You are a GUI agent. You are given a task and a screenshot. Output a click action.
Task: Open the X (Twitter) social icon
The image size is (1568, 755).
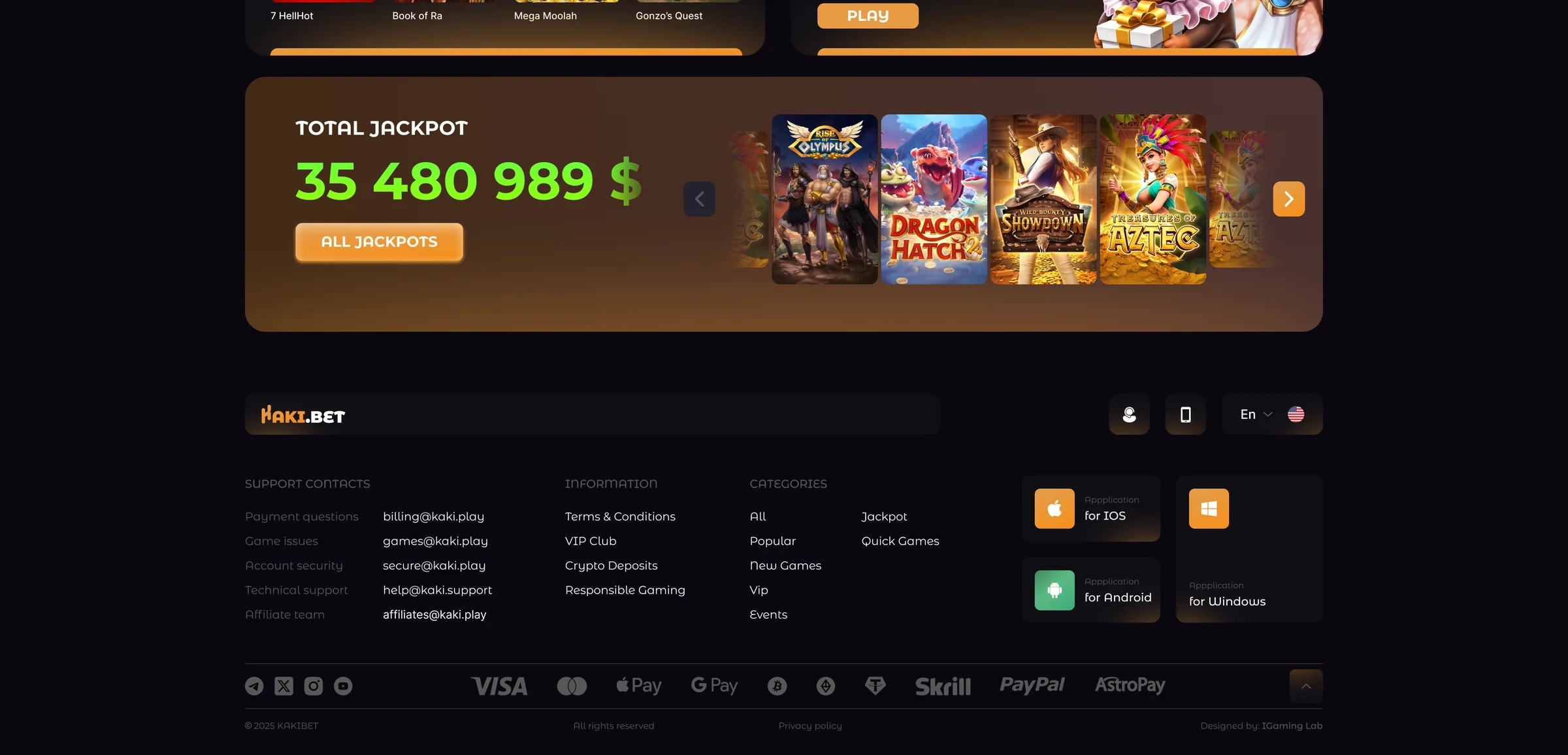point(284,686)
